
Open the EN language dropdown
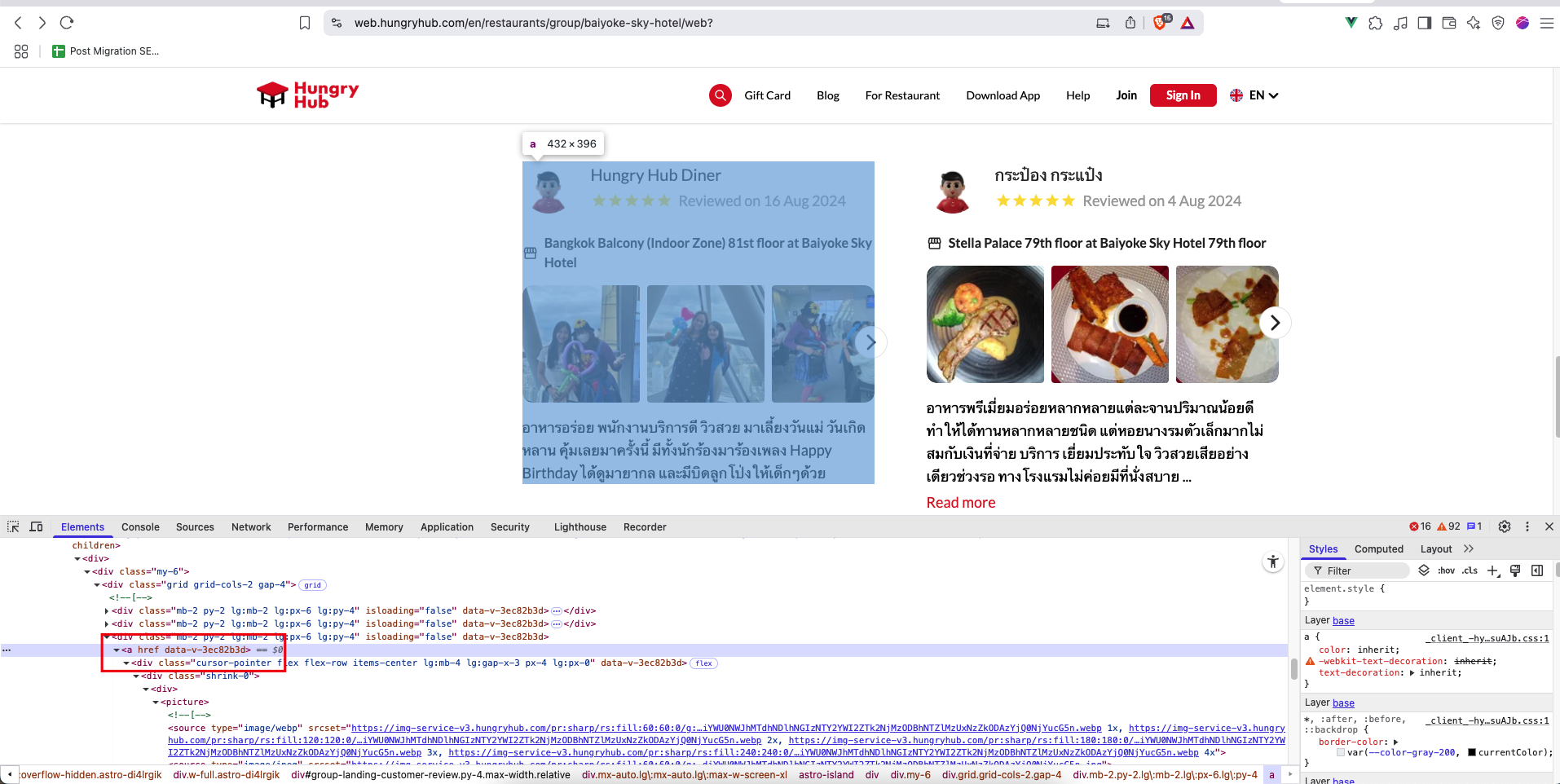click(x=1254, y=95)
